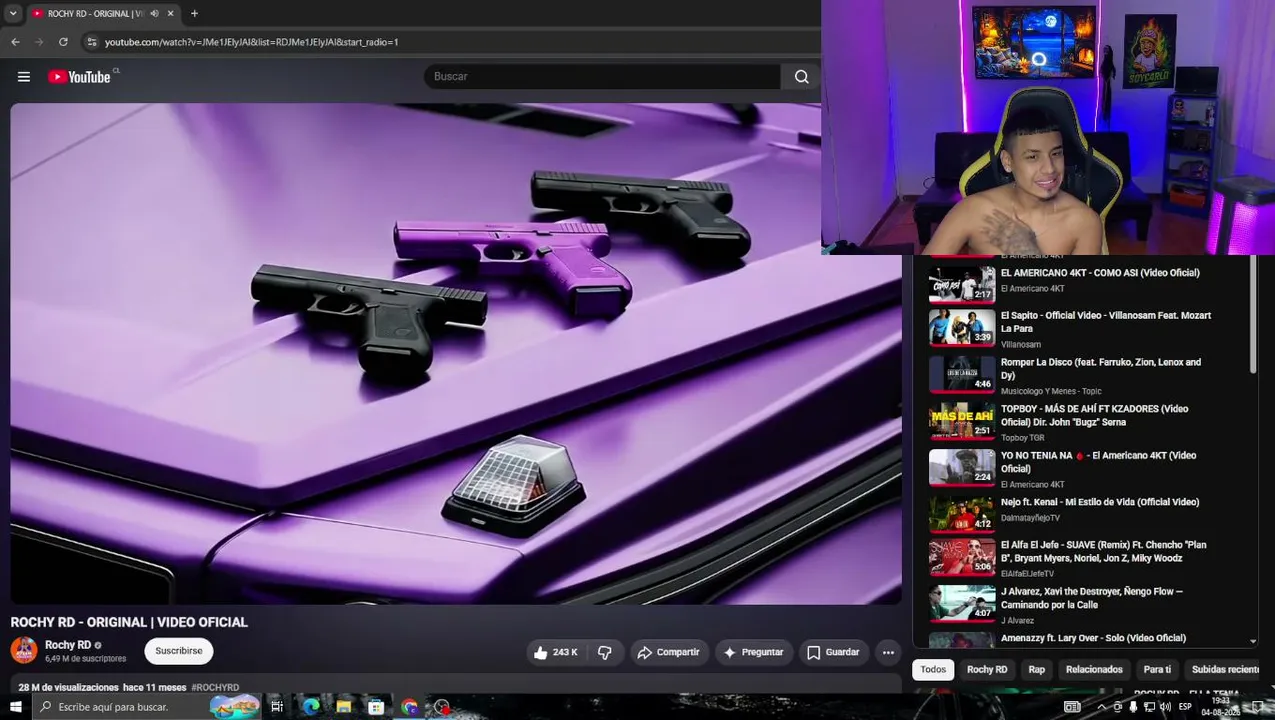This screenshot has width=1275, height=720.
Task: Open the Preguntar AI button
Action: [753, 652]
